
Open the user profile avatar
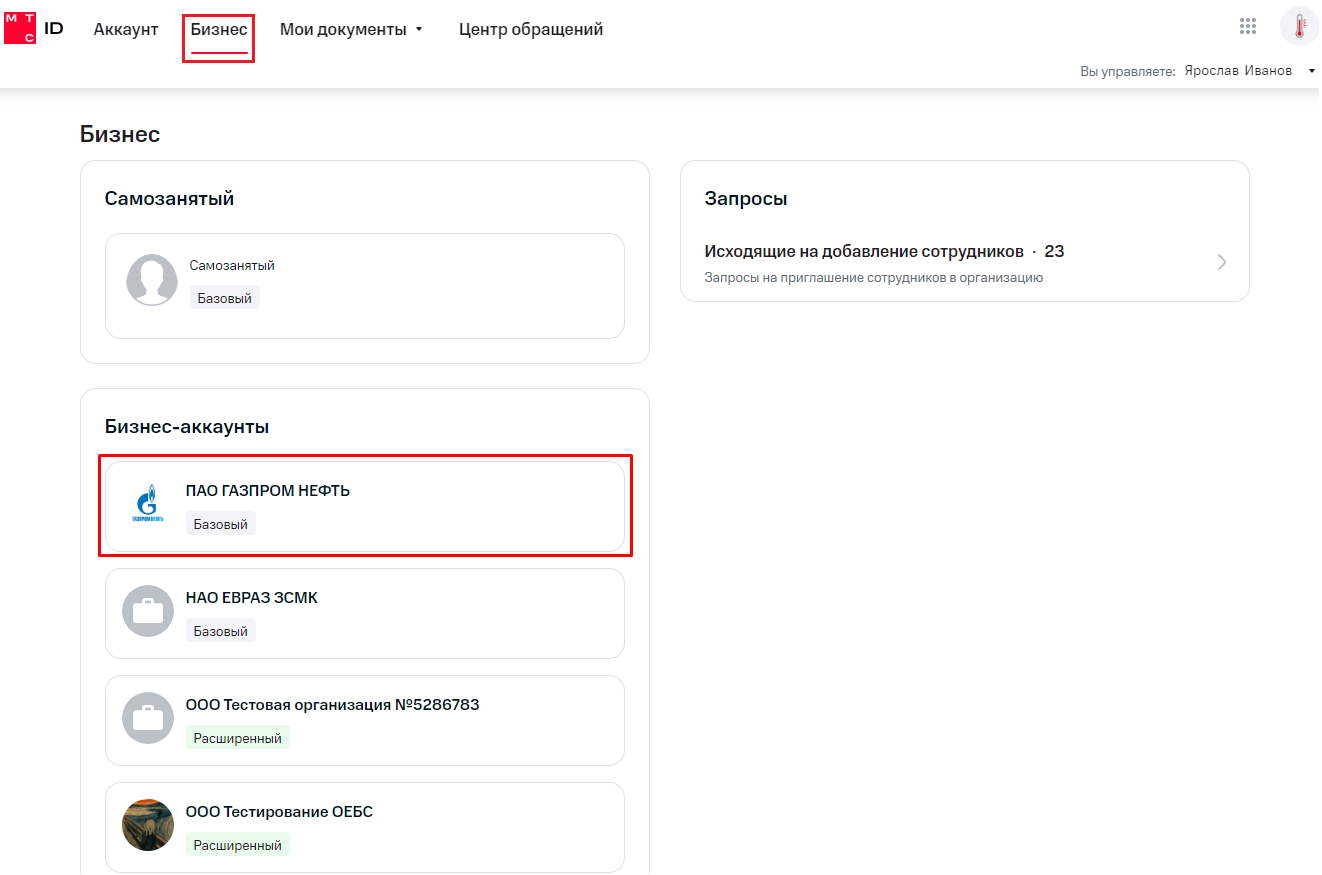point(1299,27)
